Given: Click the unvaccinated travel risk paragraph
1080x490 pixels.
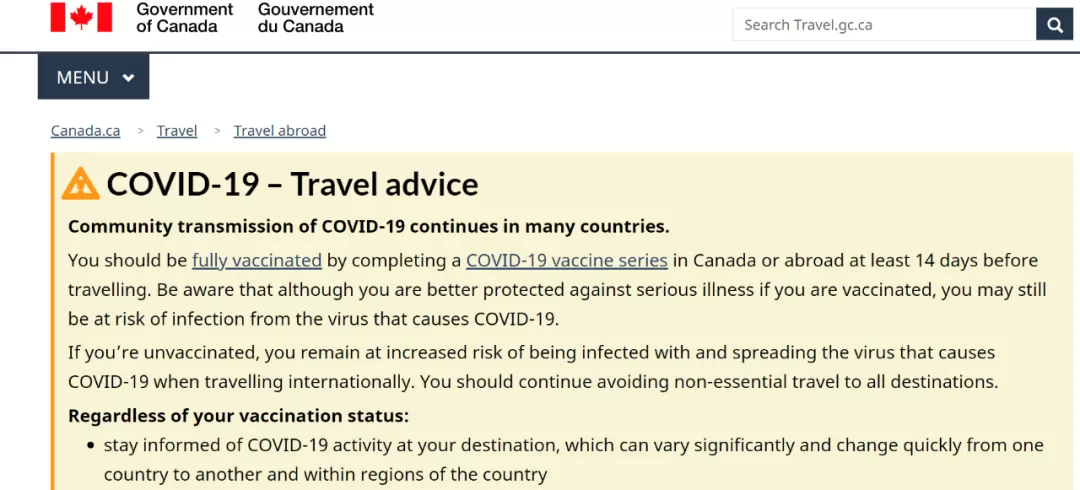Looking at the screenshot, I should tap(533, 367).
